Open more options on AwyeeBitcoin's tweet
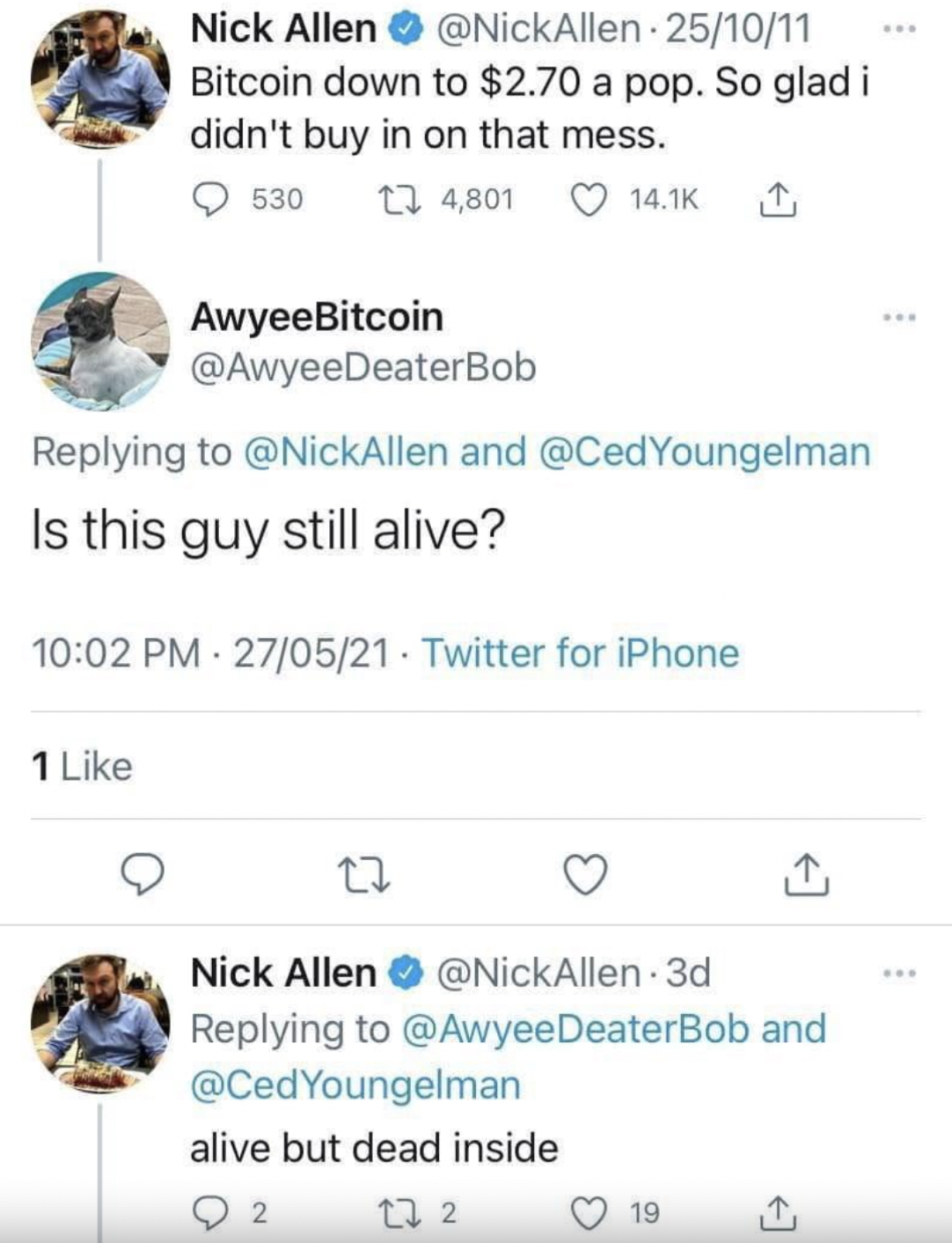The image size is (952, 1243). coord(900,317)
